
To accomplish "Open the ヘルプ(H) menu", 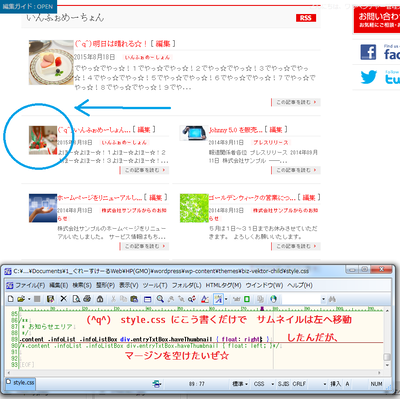I will pyautogui.click(x=300, y=285).
